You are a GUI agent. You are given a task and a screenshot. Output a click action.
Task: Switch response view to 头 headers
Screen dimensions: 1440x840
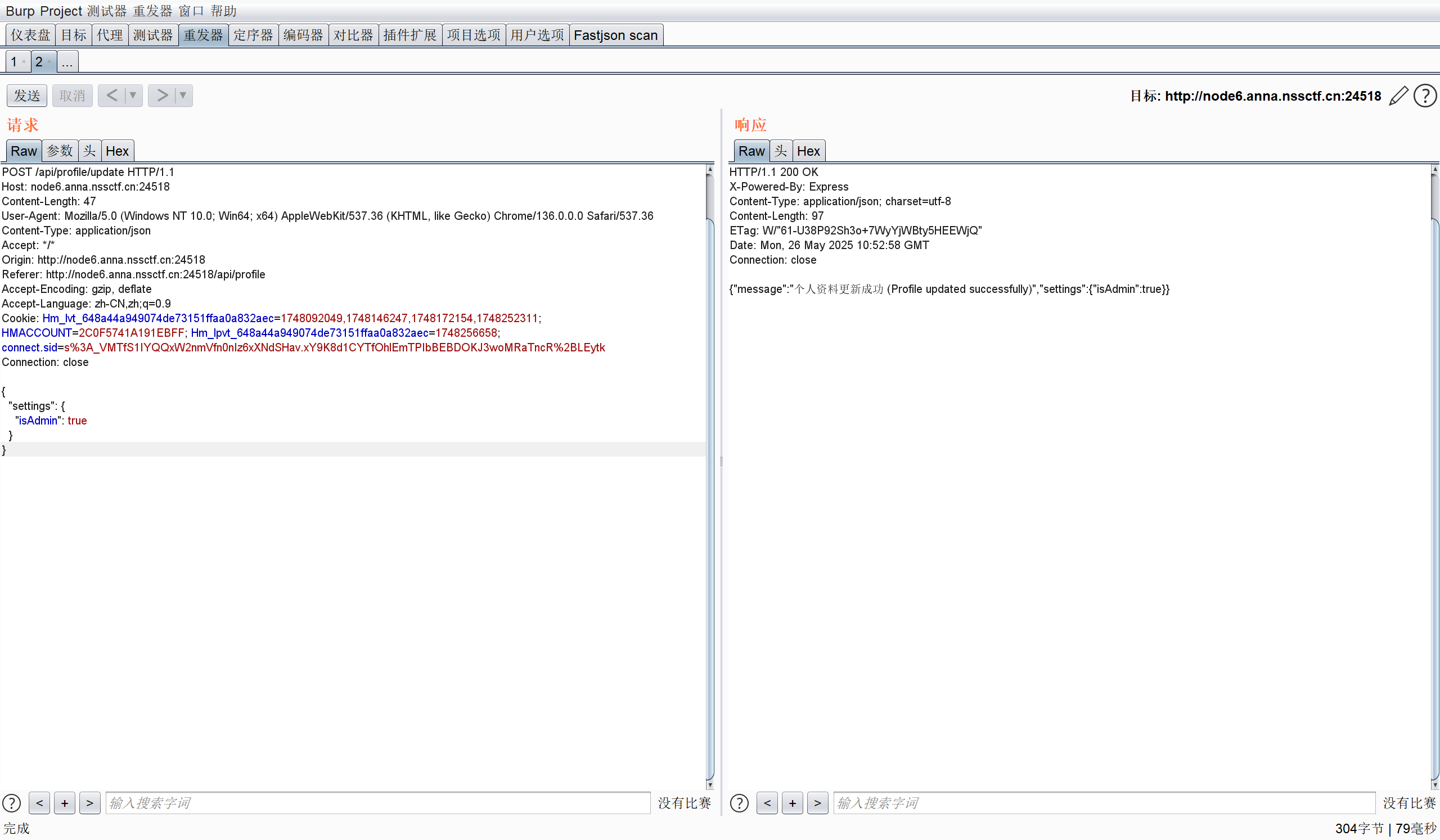(x=780, y=151)
